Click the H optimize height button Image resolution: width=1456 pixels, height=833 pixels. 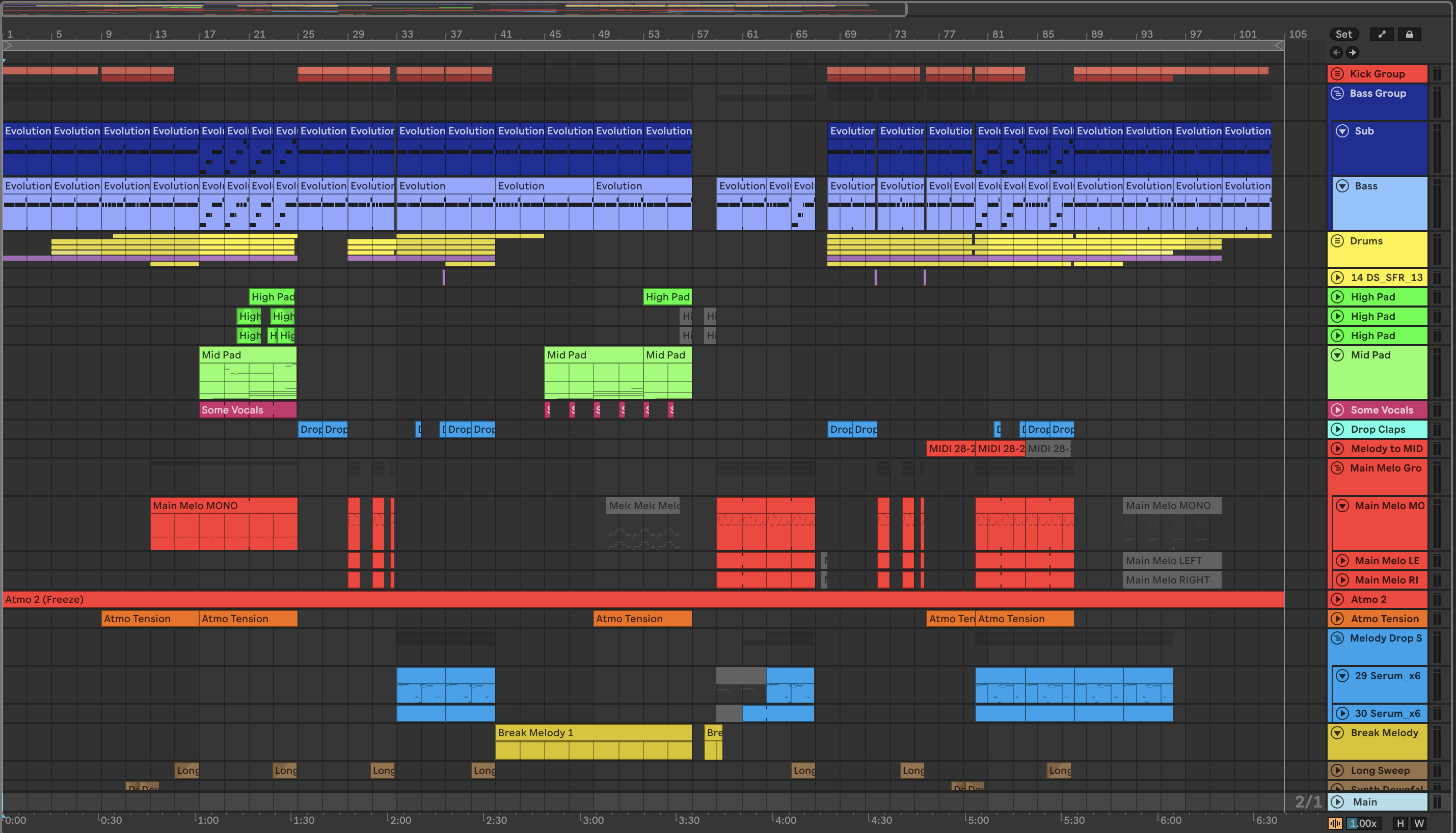coord(1400,823)
